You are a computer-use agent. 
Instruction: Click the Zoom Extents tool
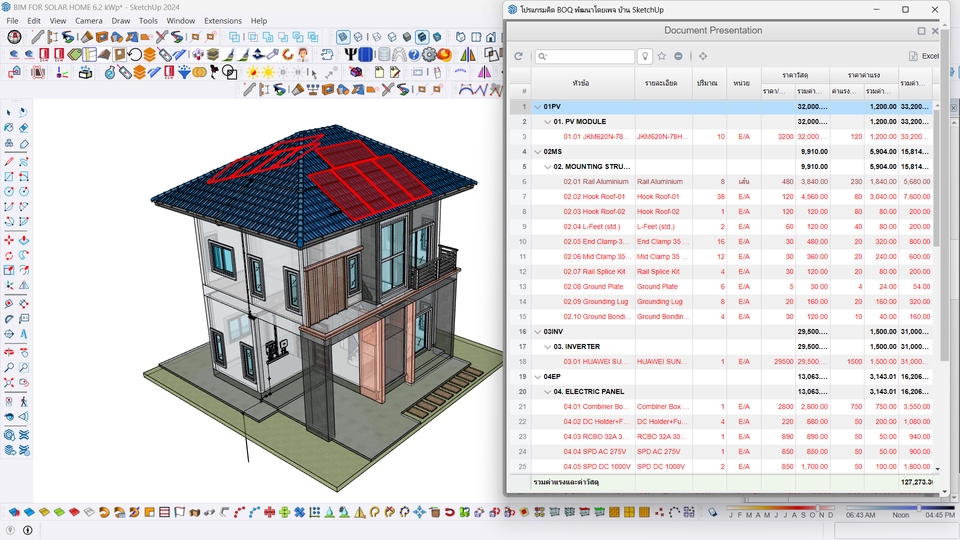[x=9, y=383]
